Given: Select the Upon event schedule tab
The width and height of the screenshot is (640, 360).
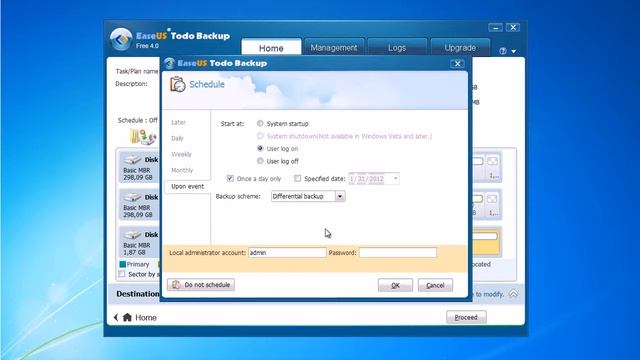Looking at the screenshot, I should tap(187, 186).
